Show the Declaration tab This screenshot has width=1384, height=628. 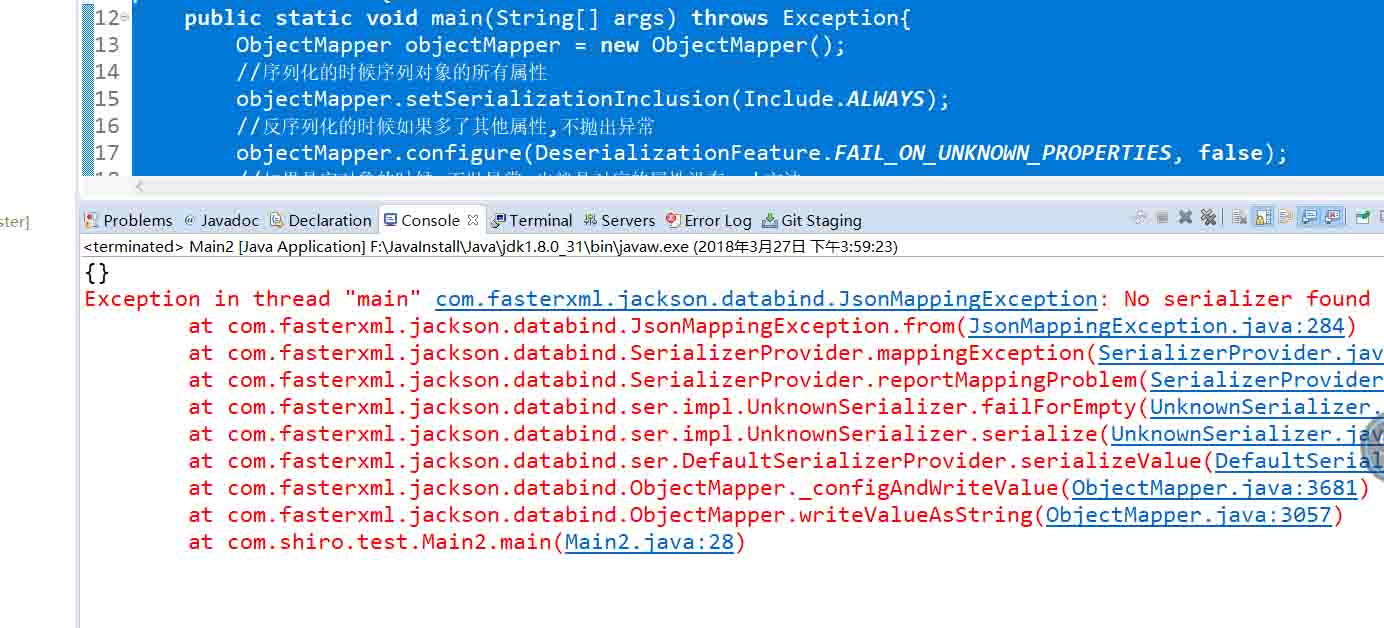pyautogui.click(x=321, y=220)
